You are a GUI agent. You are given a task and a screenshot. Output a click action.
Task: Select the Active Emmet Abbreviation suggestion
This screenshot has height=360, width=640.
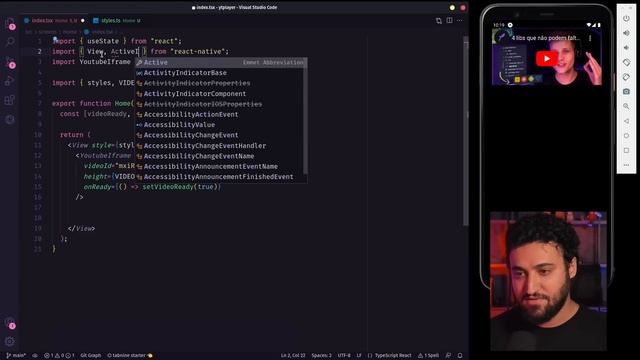[221, 62]
